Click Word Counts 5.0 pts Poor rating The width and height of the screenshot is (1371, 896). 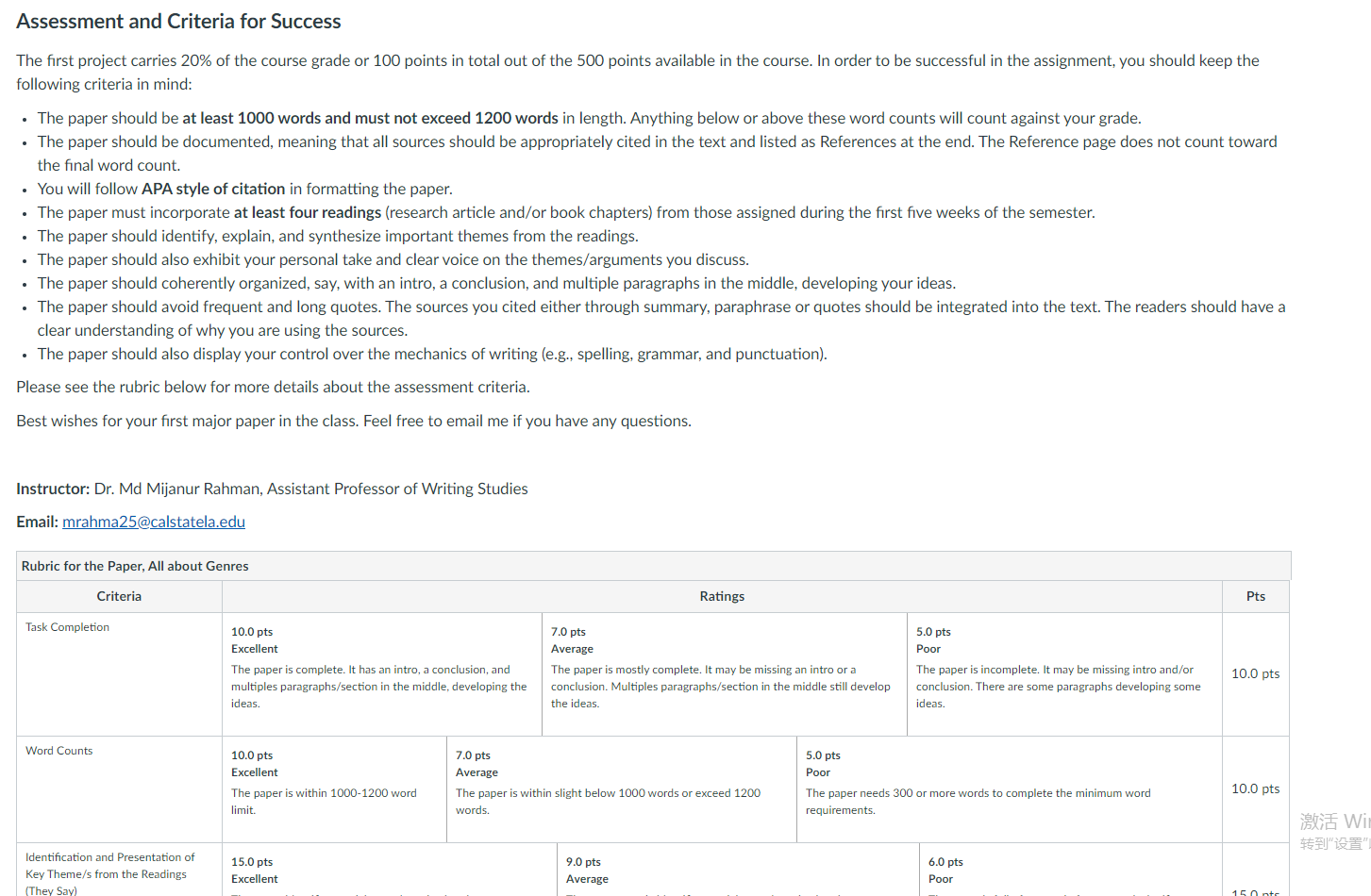tap(1010, 789)
